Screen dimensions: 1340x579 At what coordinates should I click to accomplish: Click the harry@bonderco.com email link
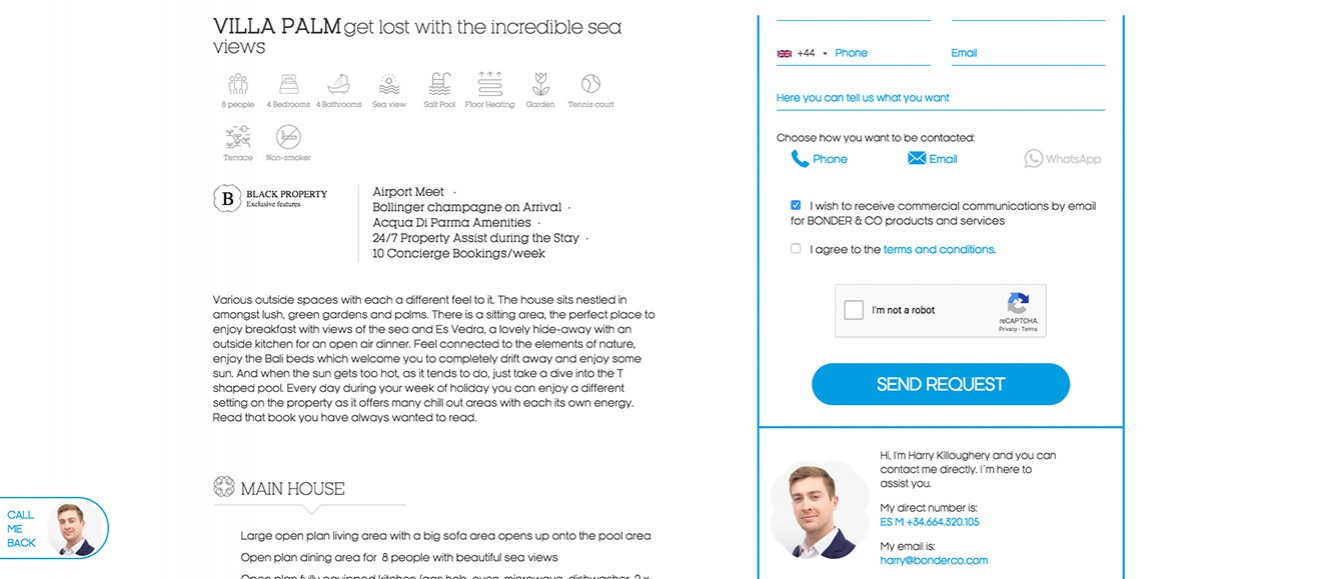(933, 561)
